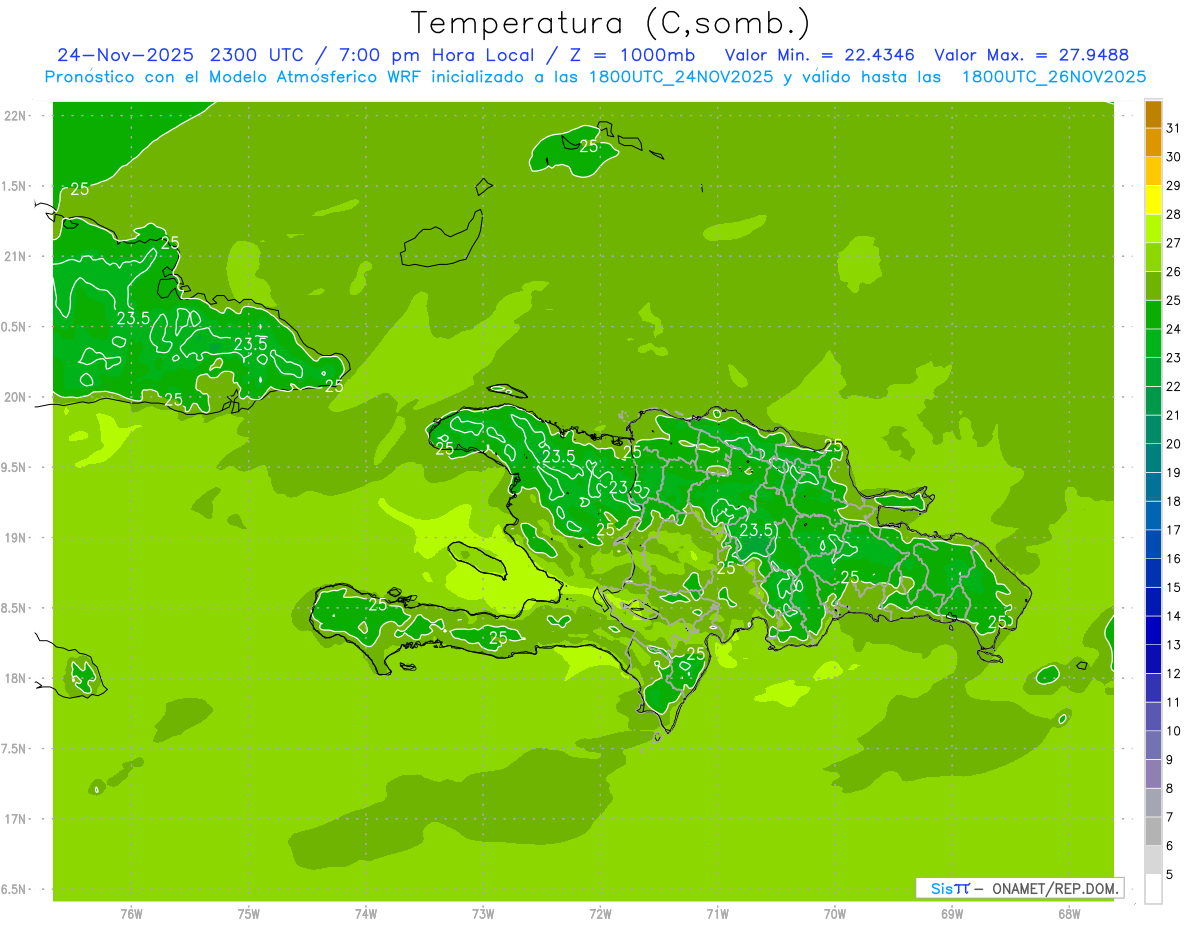
Task: Click the colorbar value 15
Action: (x=1174, y=587)
